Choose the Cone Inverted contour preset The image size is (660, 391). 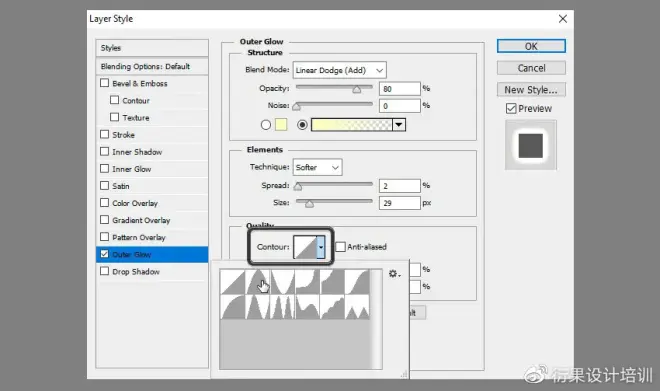click(x=282, y=282)
